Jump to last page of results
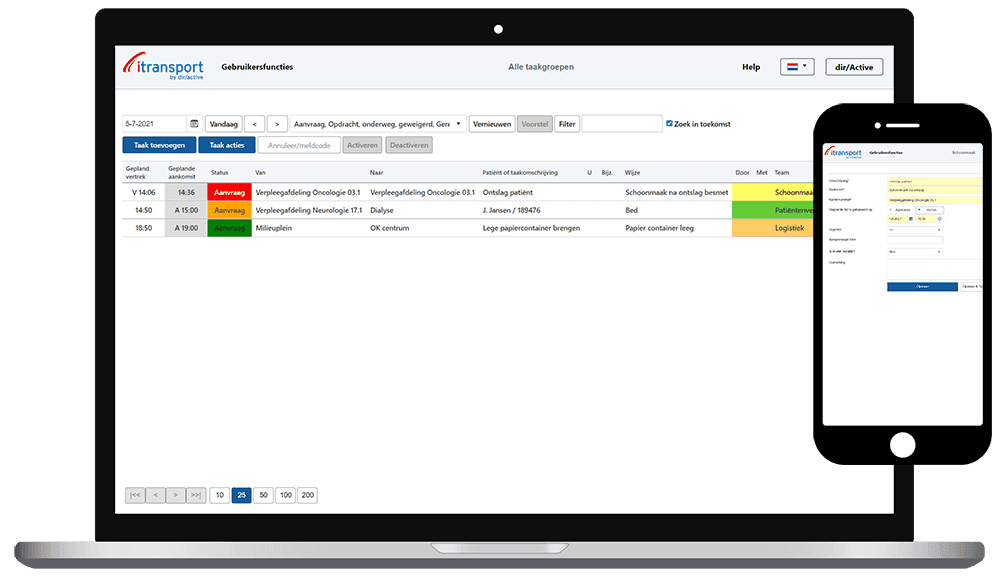This screenshot has height=577, width=1000. [196, 495]
